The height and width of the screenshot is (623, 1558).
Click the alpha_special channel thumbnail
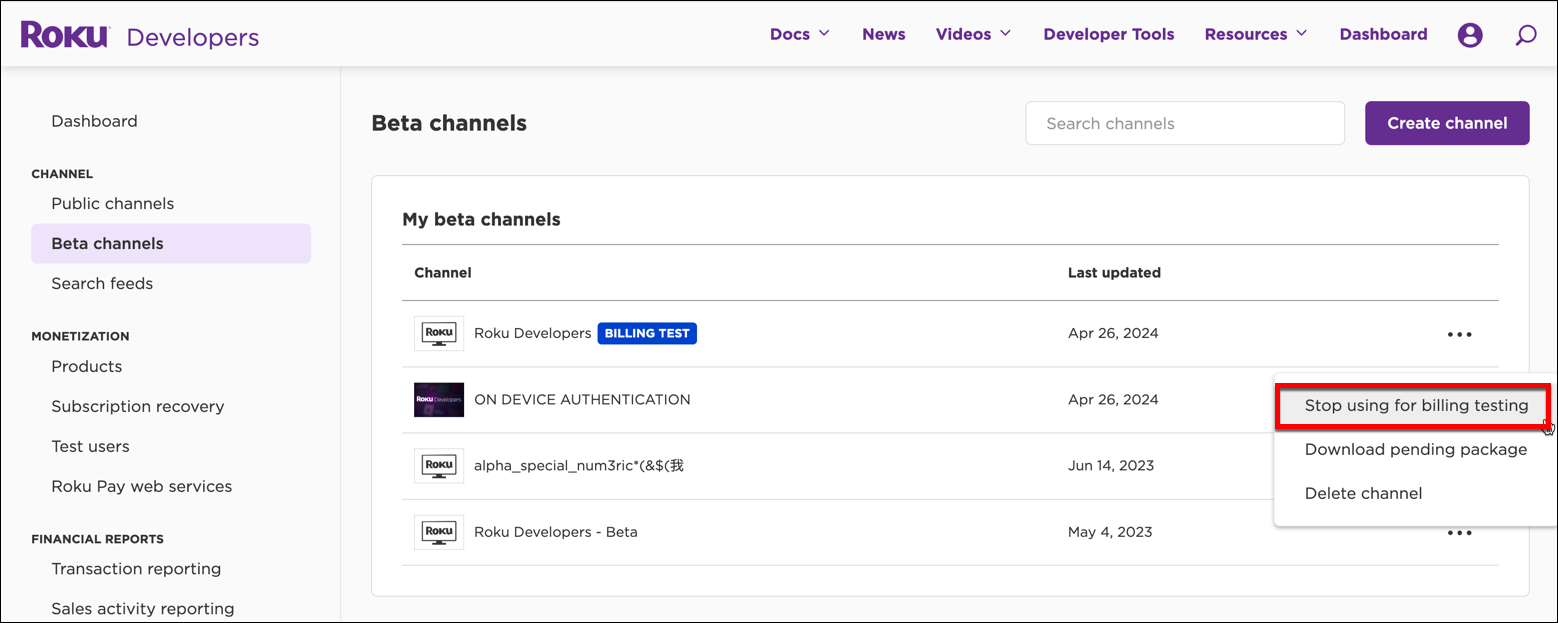point(438,465)
